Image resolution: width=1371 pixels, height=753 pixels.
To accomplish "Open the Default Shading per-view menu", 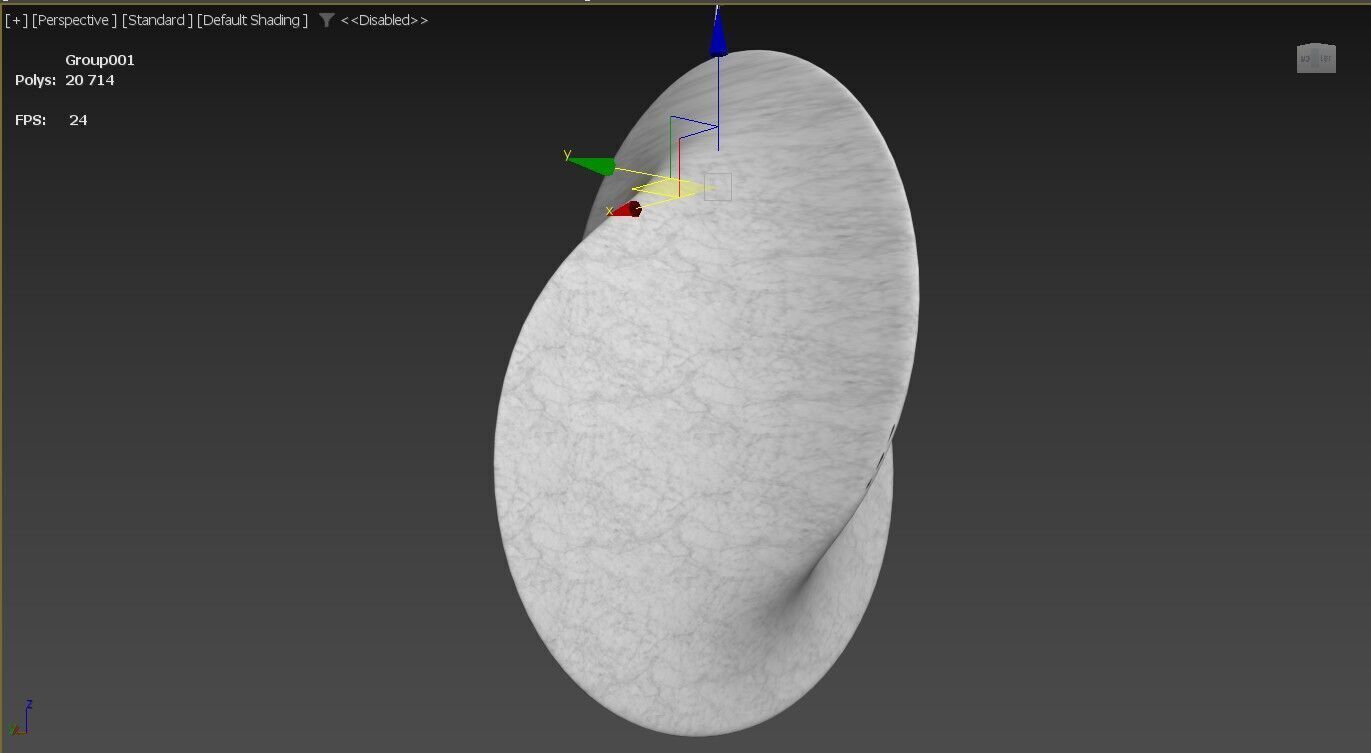I will (x=252, y=20).
